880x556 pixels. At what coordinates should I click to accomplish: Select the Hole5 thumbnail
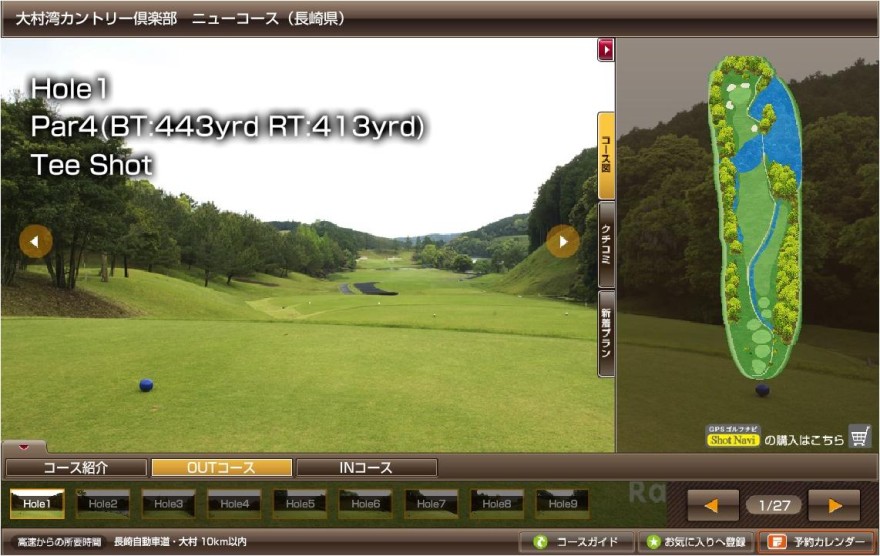[x=300, y=503]
